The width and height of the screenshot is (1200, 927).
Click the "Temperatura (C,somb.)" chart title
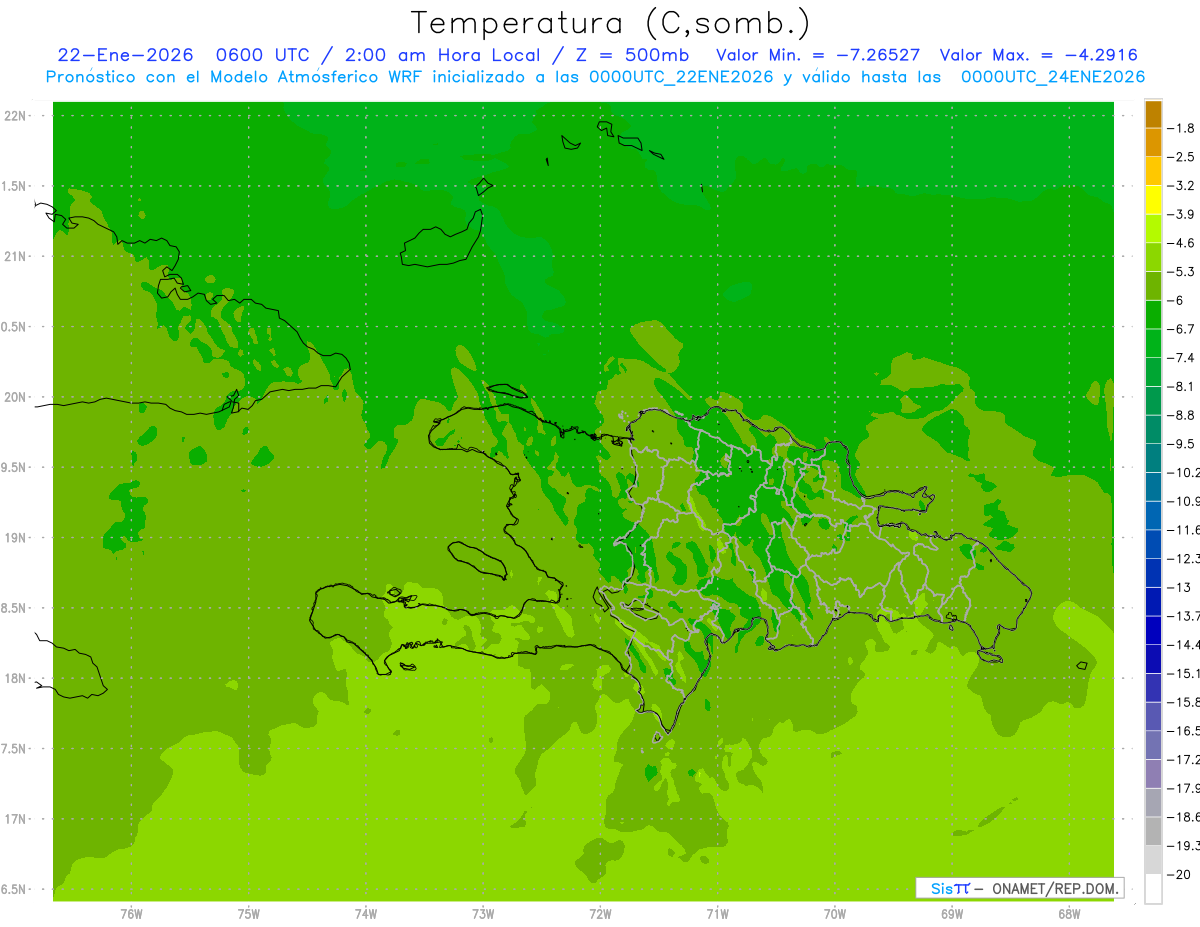click(x=611, y=23)
